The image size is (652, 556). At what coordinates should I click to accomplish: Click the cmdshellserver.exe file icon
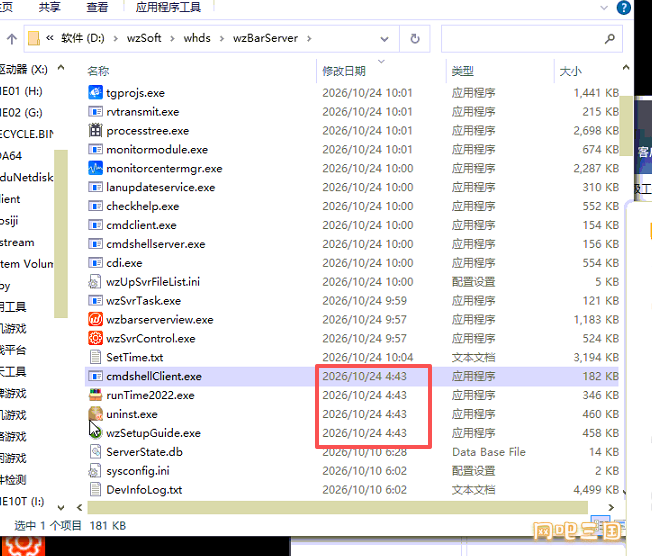point(95,244)
